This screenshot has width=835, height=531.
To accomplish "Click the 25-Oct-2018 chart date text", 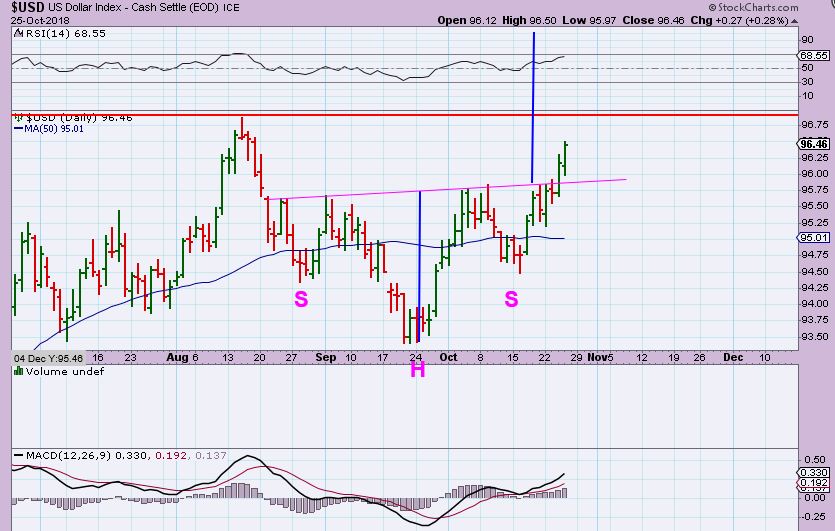I will 35,20.
